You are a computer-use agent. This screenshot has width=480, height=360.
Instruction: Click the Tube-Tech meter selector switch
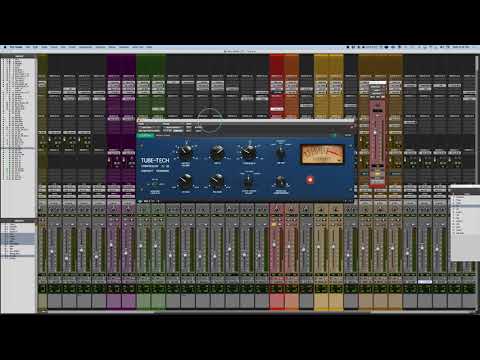pyautogui.click(x=281, y=153)
